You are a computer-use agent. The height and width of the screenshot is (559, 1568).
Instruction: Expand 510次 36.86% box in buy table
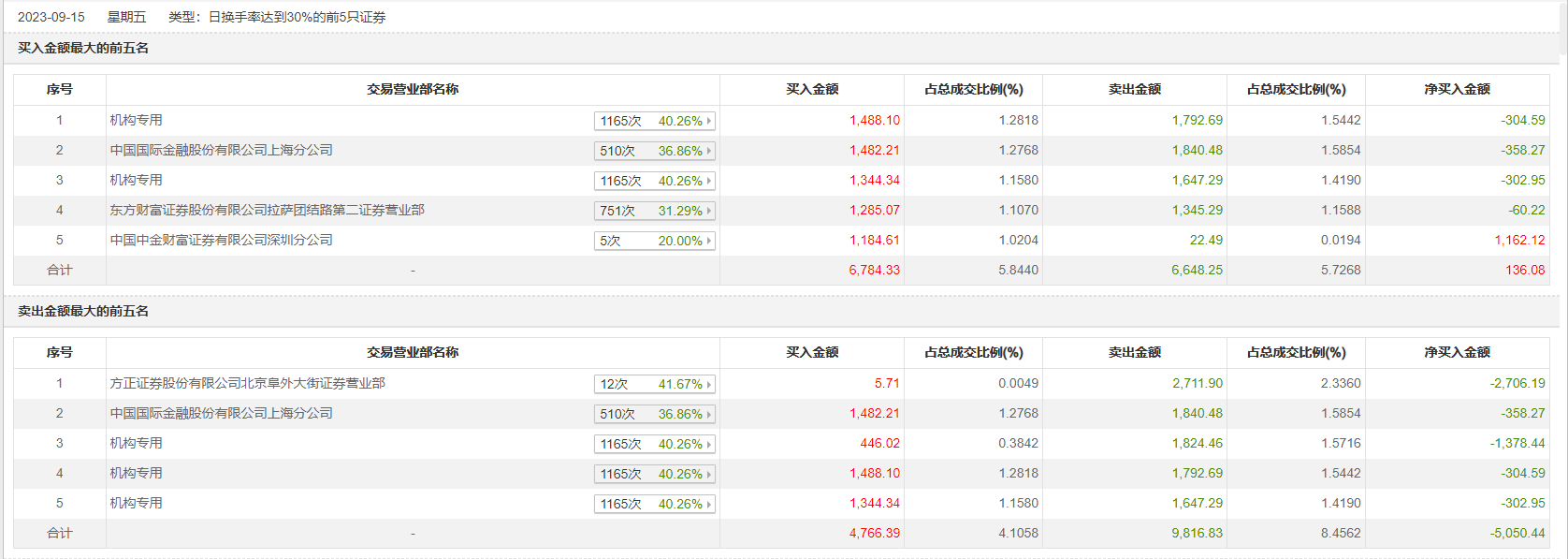(x=654, y=151)
